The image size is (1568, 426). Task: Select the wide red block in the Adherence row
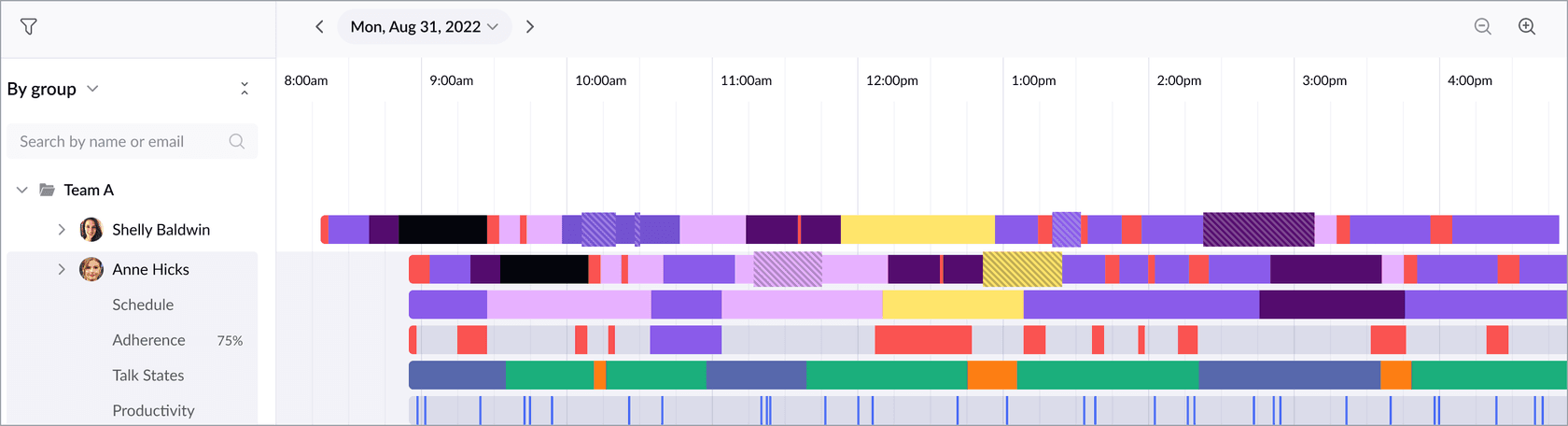click(x=923, y=340)
